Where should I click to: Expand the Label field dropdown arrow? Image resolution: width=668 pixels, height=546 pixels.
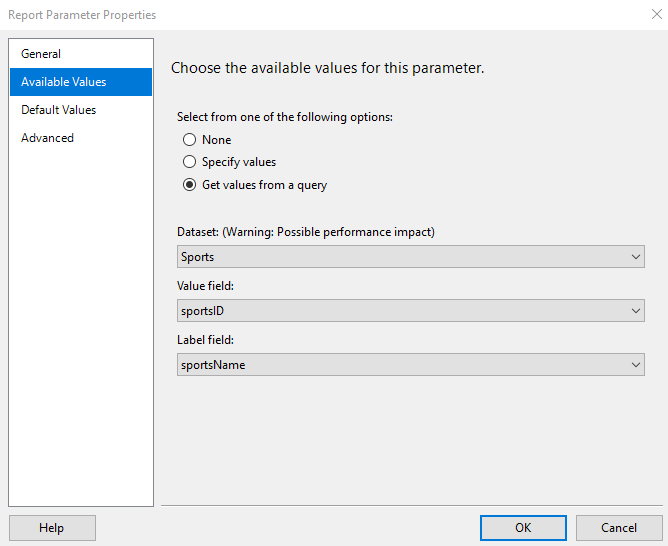[x=636, y=365]
